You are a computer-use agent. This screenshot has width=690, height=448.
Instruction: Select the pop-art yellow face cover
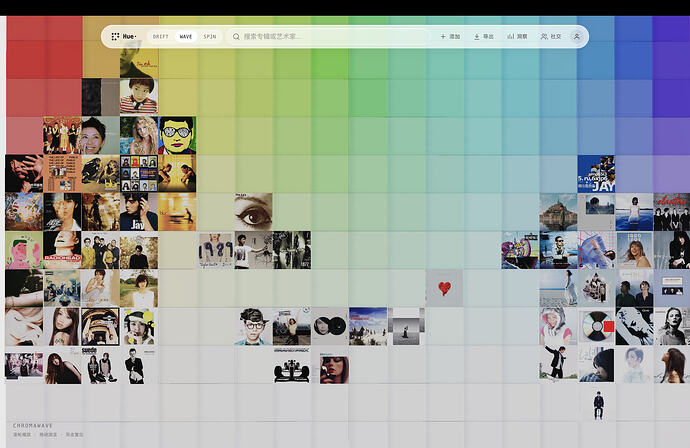click(177, 136)
